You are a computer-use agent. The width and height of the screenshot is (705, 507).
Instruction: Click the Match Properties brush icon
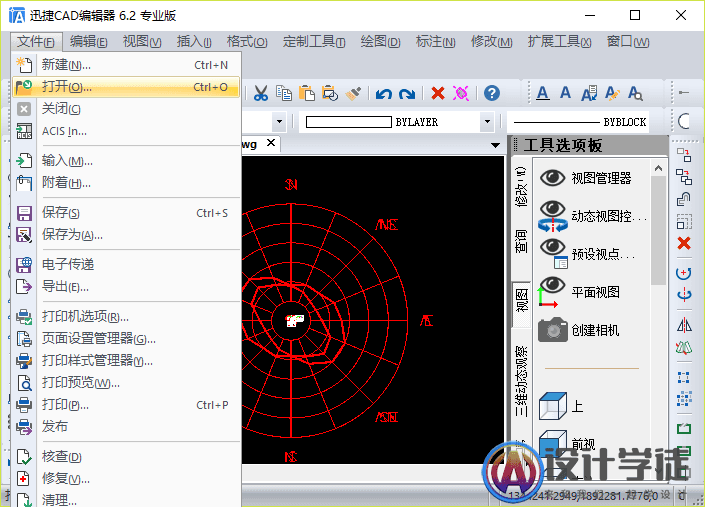(x=353, y=93)
